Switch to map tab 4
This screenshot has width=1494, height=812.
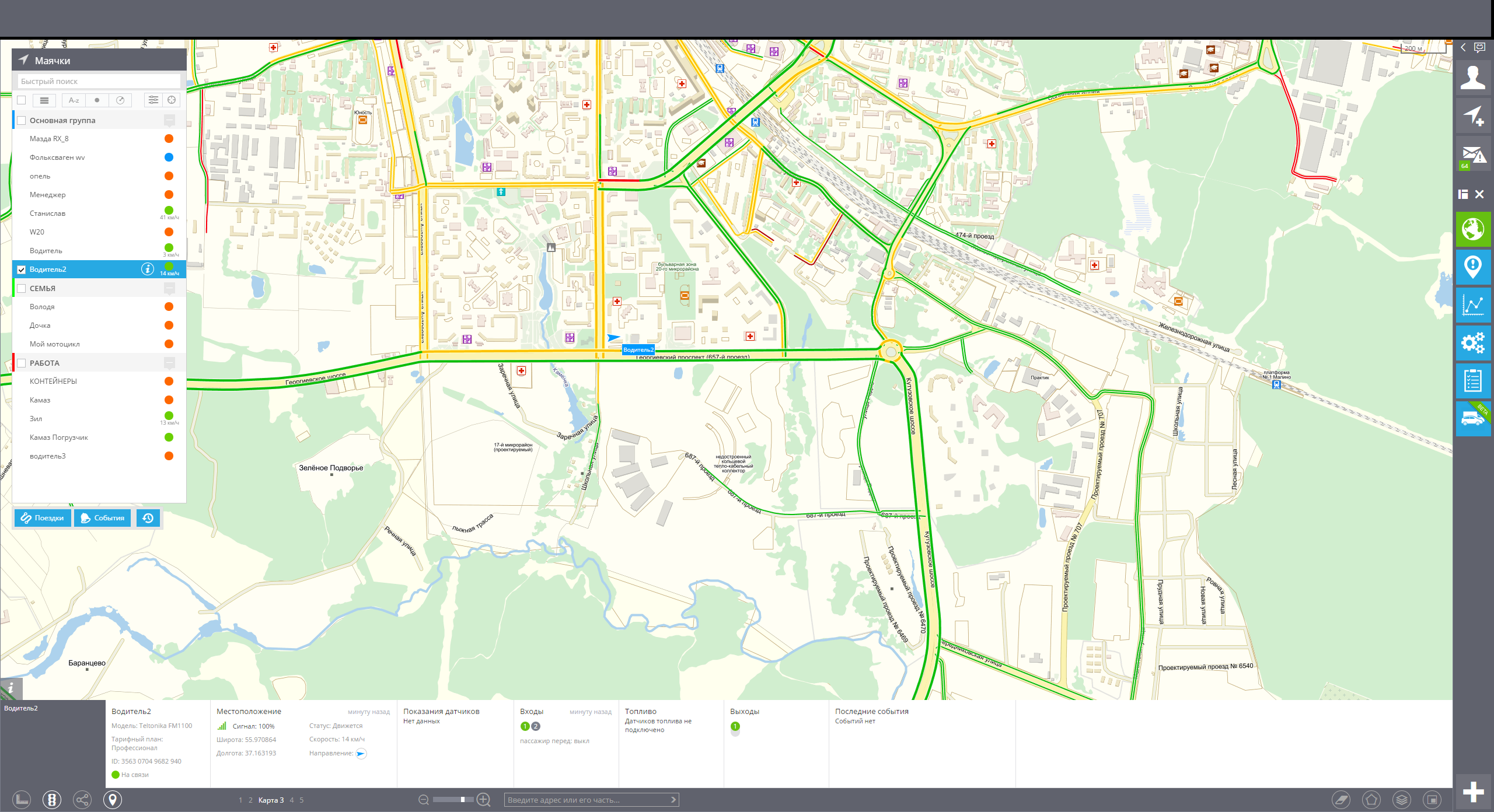coord(292,800)
